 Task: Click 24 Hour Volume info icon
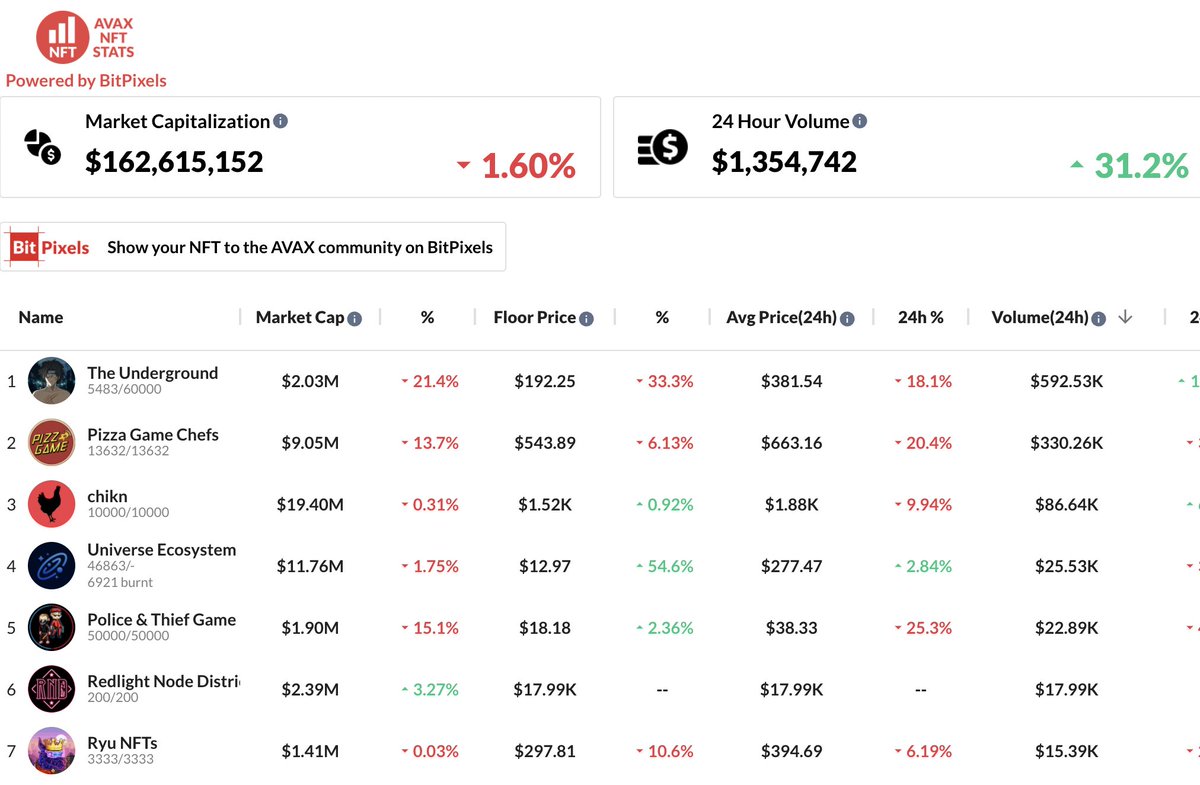point(860,121)
